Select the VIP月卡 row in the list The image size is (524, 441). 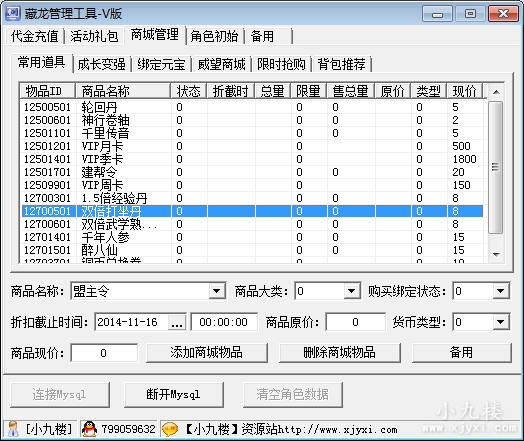tap(252, 146)
